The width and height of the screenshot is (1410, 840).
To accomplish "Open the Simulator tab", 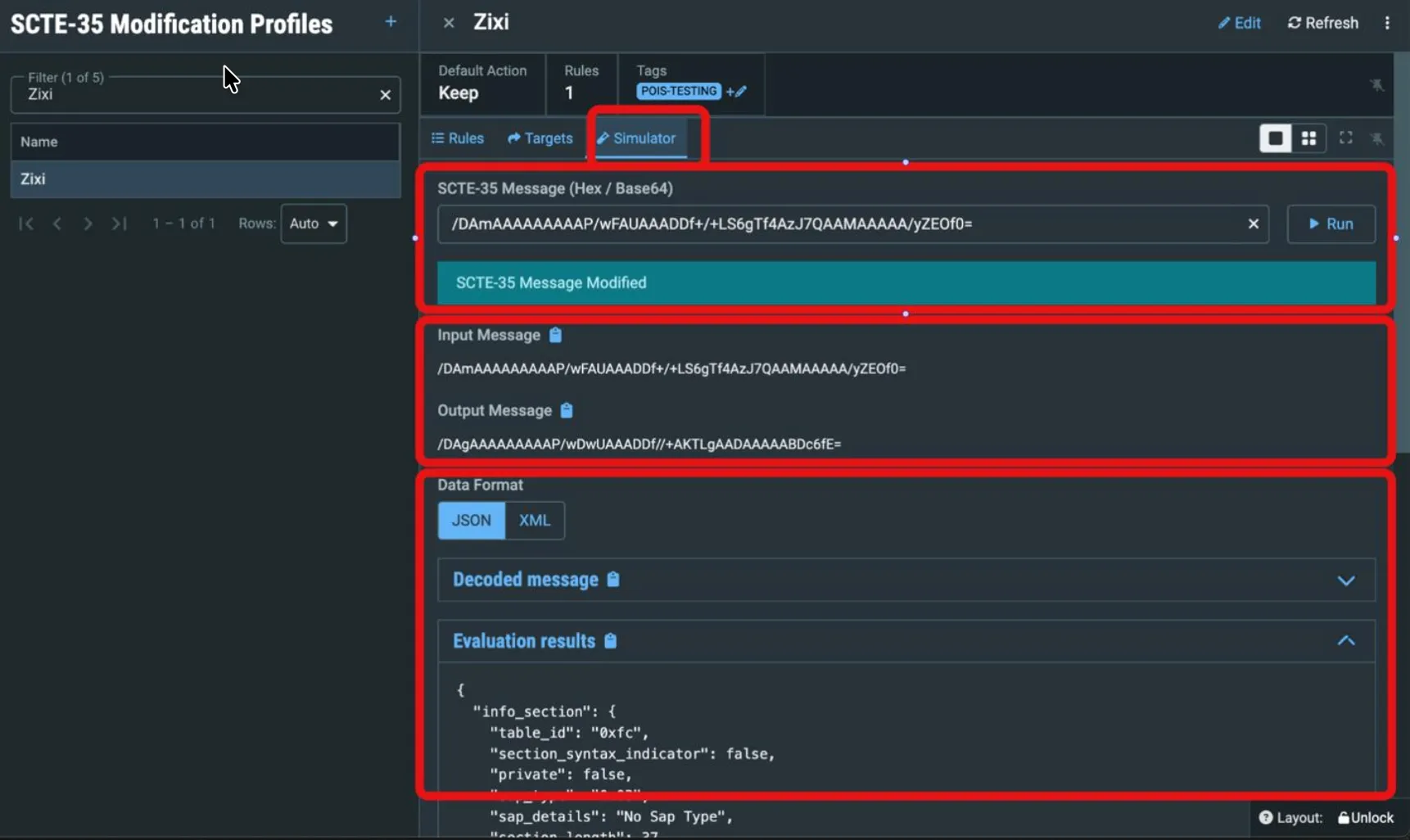I will tap(636, 138).
